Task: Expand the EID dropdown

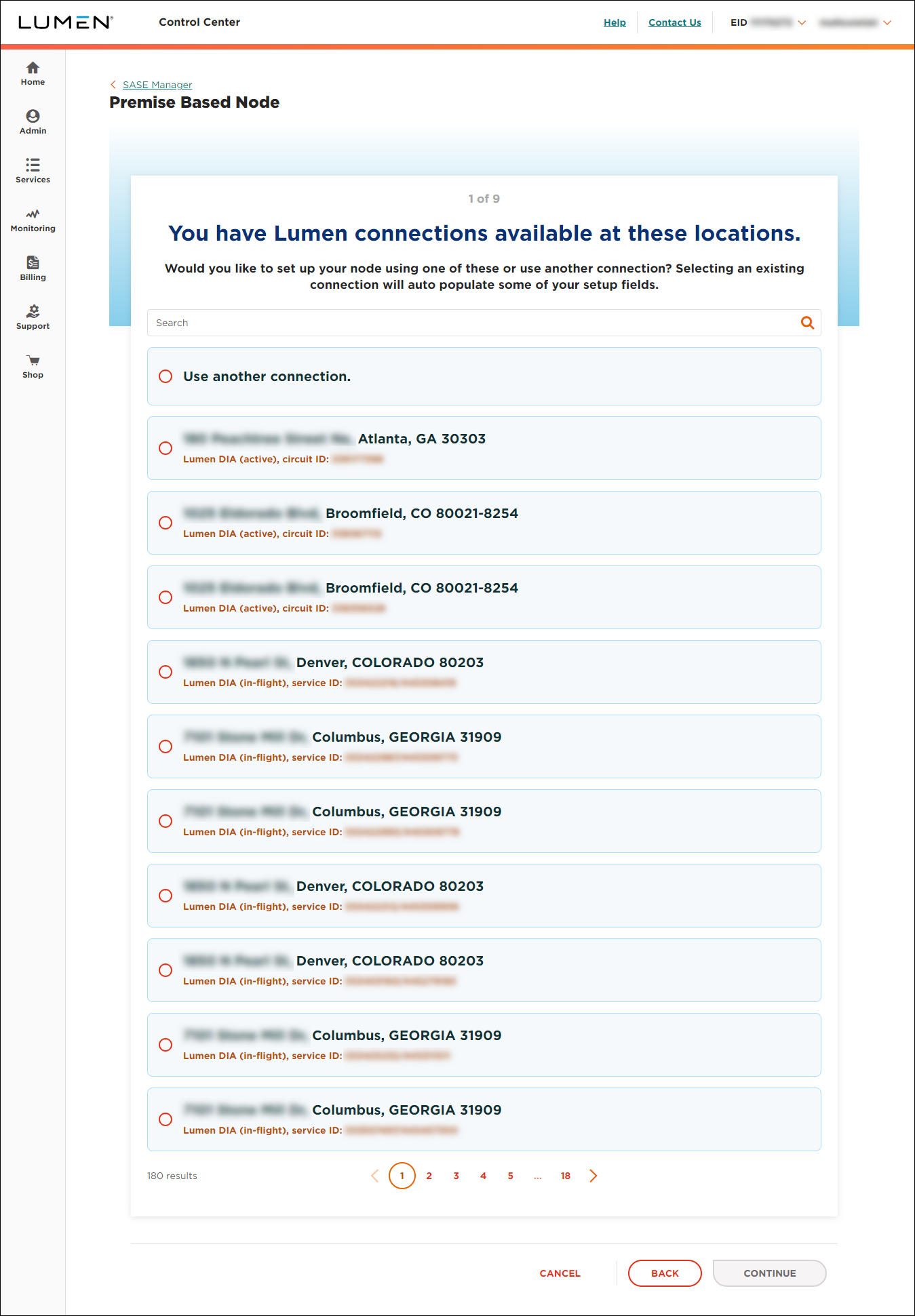Action: tap(802, 22)
